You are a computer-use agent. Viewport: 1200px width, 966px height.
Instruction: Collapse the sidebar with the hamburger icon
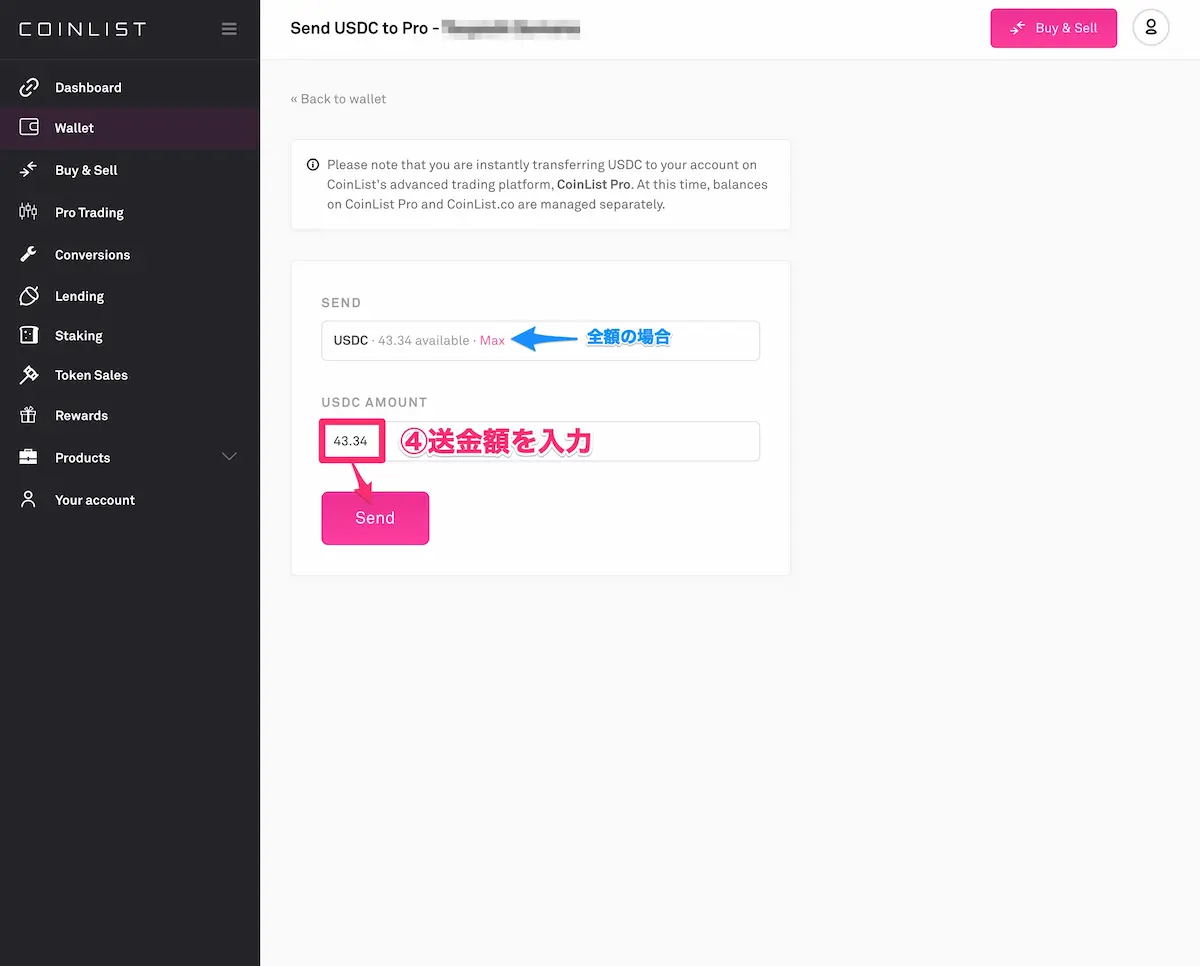click(x=229, y=29)
